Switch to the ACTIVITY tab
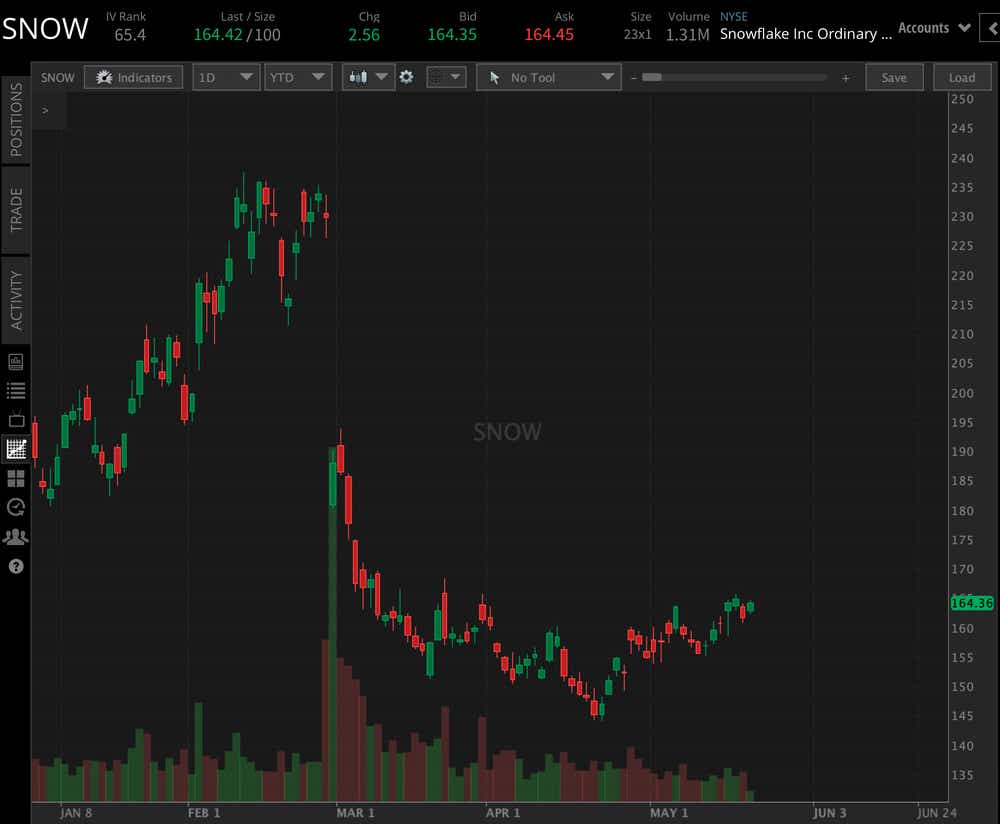The width and height of the screenshot is (1000, 824). (16, 300)
